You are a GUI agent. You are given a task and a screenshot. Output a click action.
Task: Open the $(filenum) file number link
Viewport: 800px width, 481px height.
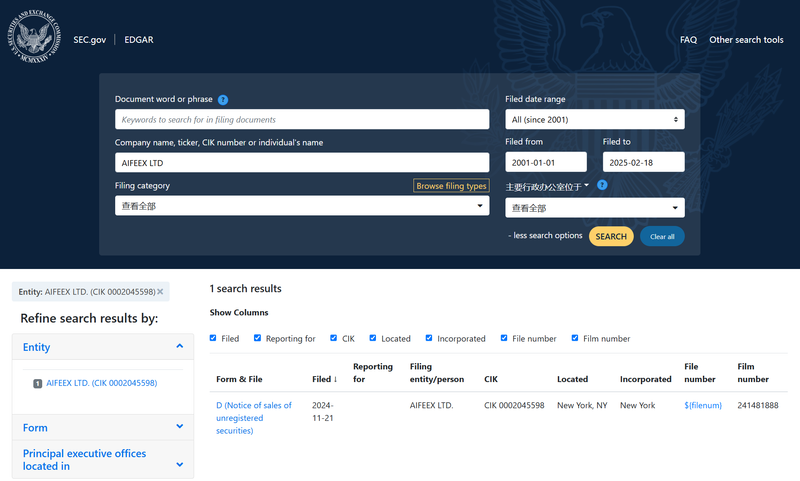point(703,406)
